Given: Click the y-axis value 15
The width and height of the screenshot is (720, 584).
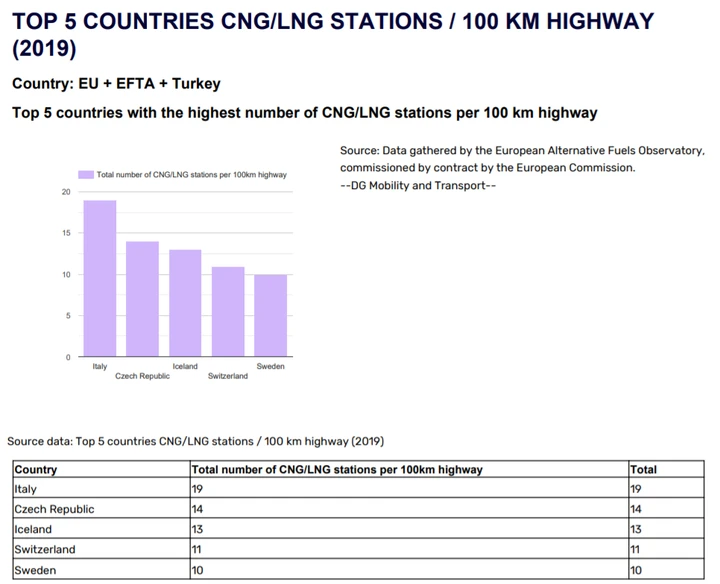Looking at the screenshot, I should 66,233.
